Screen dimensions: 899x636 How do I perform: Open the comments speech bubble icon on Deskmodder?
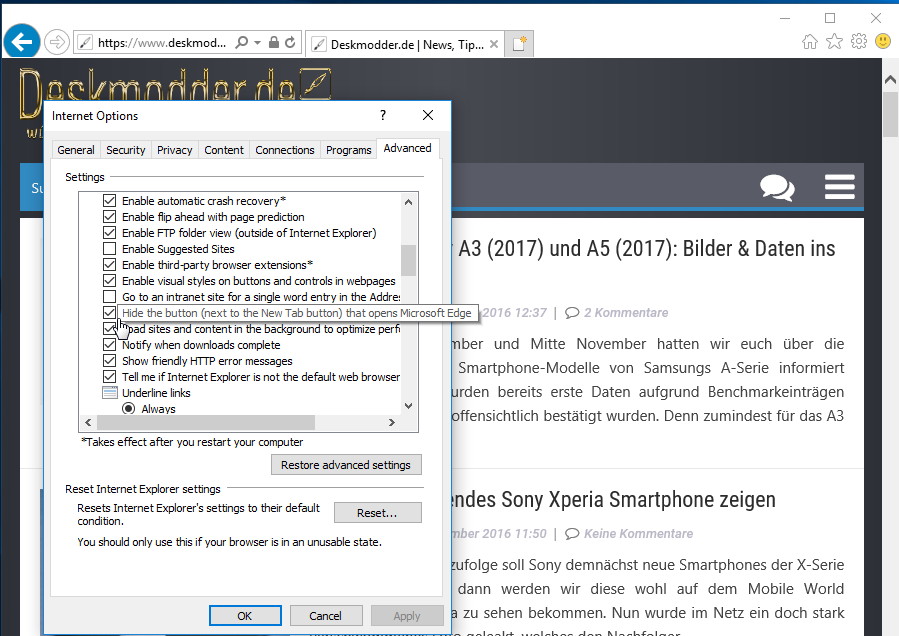coord(777,188)
